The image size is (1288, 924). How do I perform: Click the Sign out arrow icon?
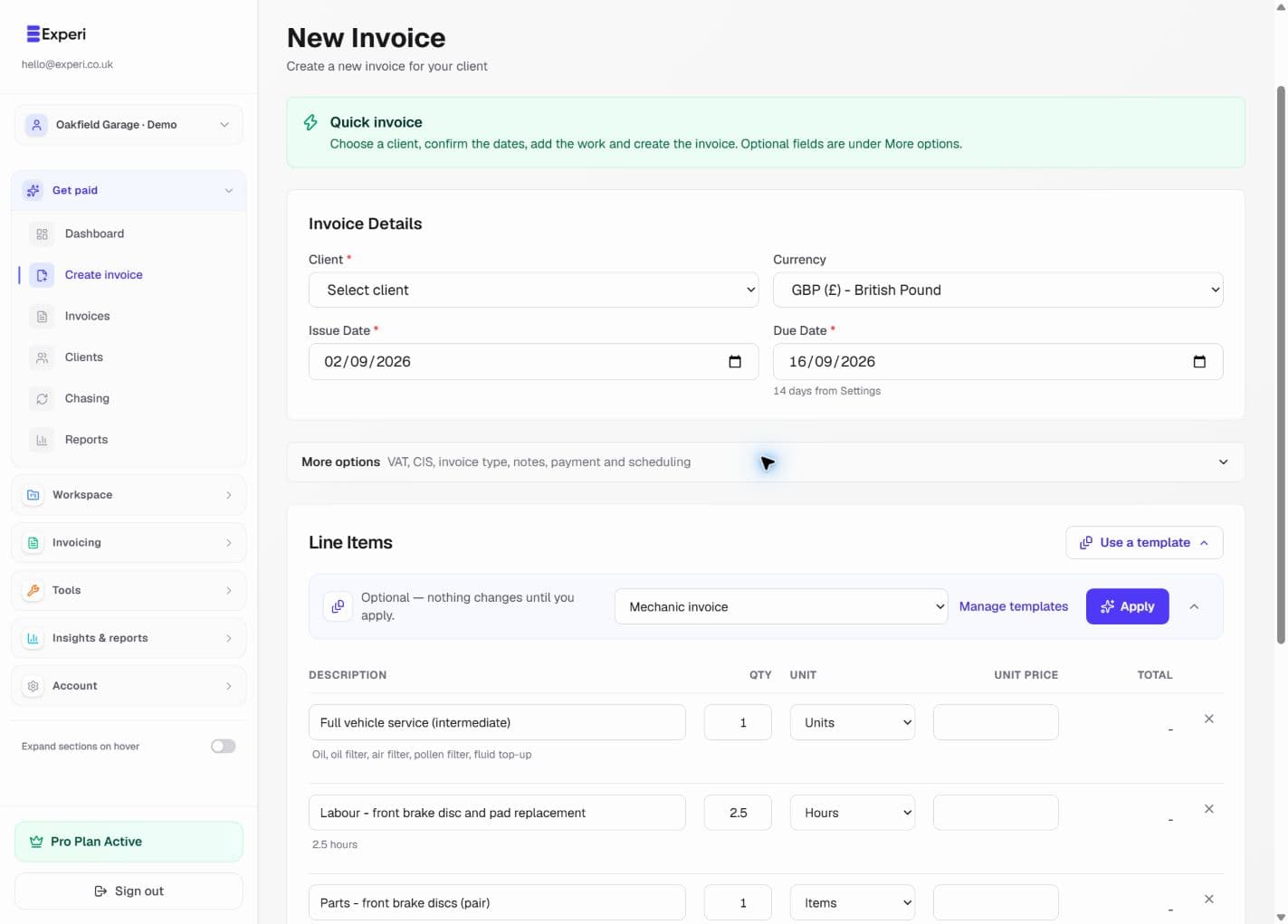[100, 891]
